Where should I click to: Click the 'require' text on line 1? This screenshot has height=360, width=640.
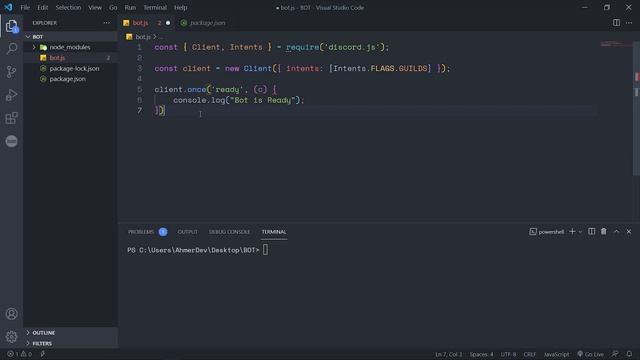(x=302, y=47)
